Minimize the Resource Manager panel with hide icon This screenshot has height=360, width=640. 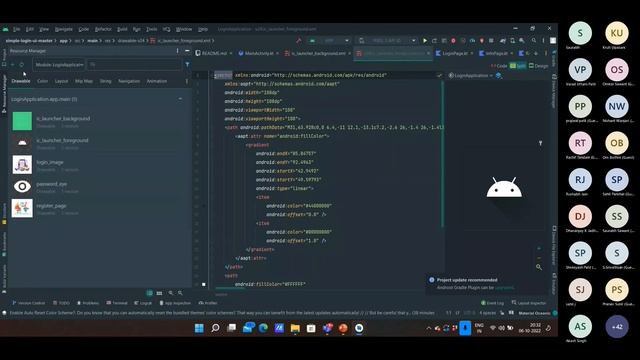pos(187,51)
